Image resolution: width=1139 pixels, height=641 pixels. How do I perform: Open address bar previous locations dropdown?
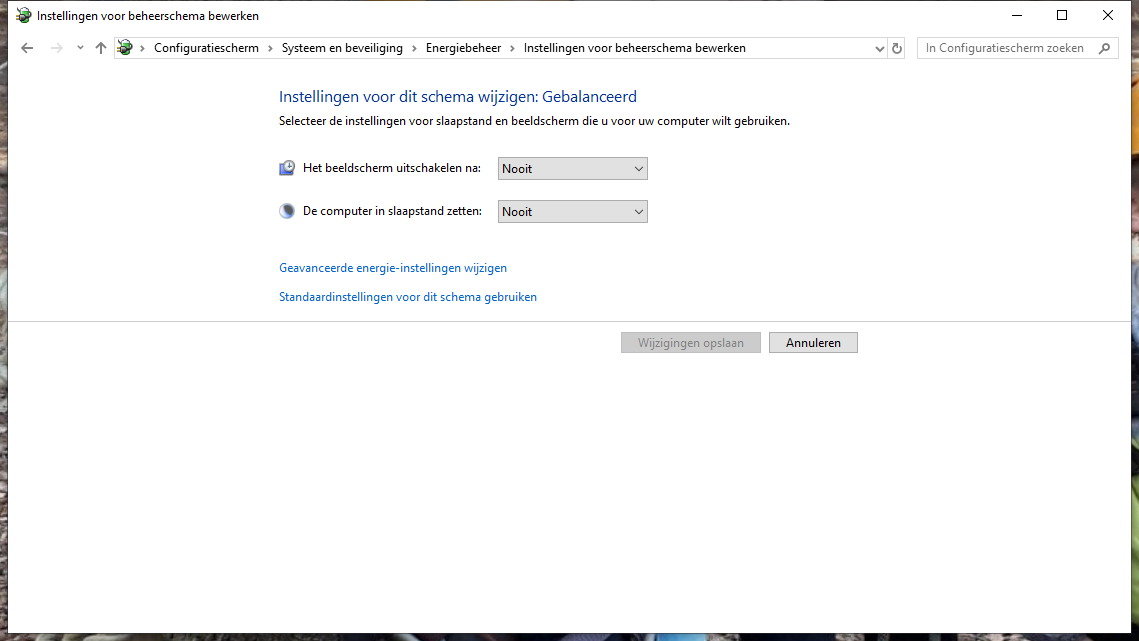(x=879, y=48)
